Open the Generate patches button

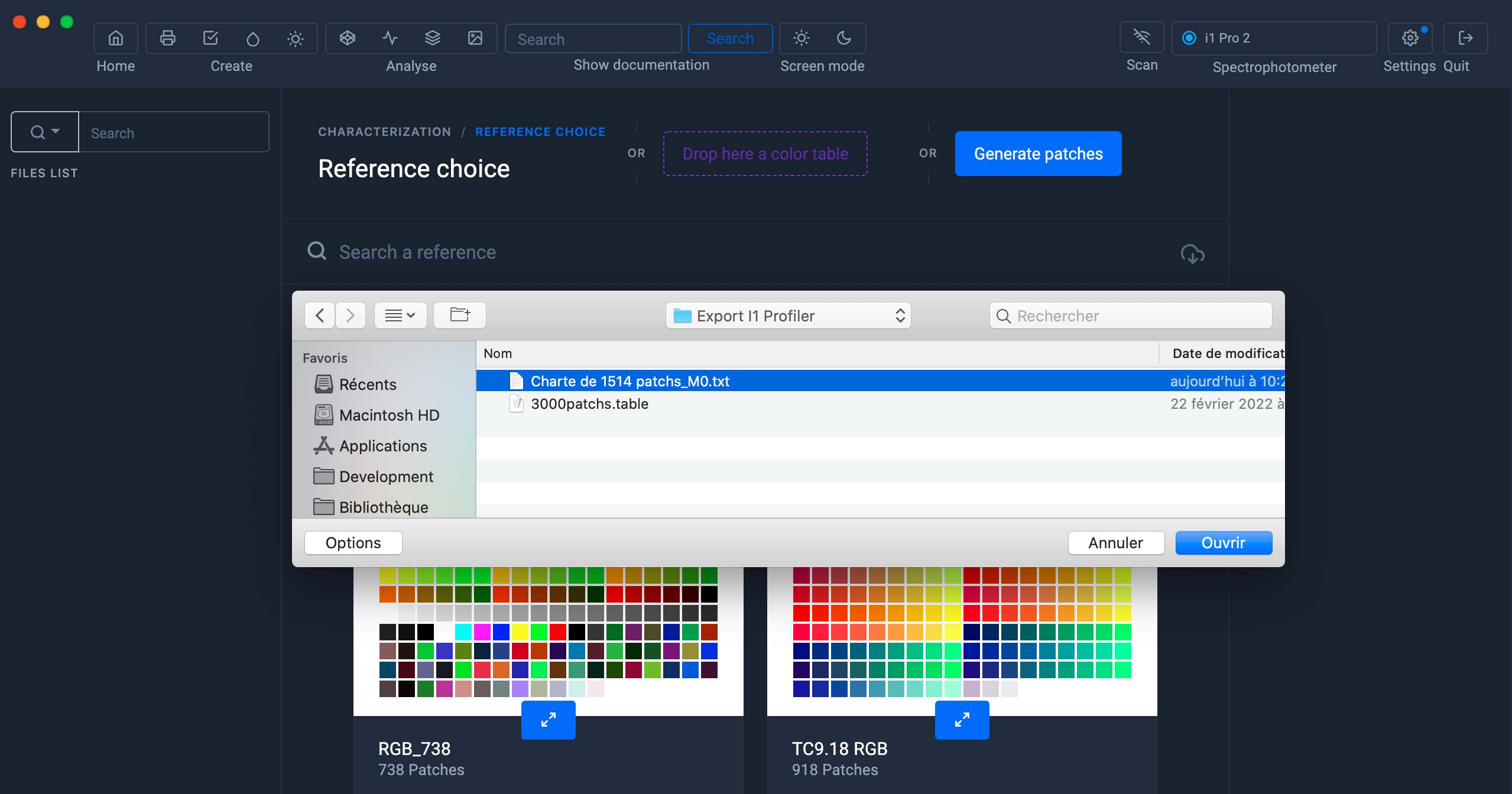click(1039, 154)
